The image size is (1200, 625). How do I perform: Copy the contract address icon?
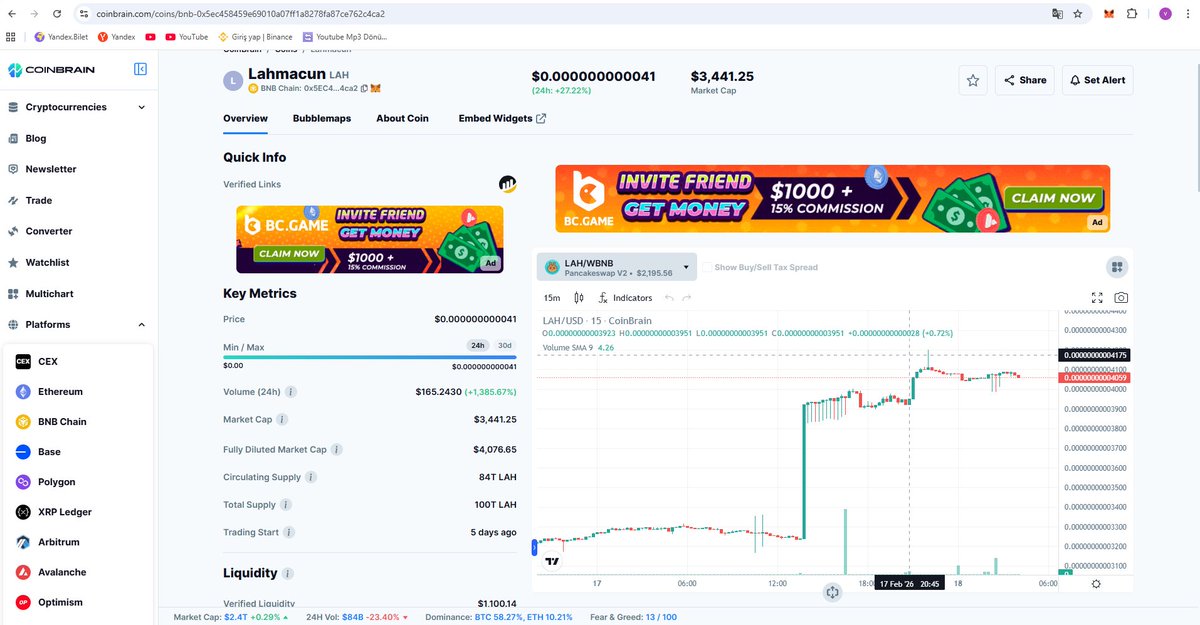pos(364,89)
